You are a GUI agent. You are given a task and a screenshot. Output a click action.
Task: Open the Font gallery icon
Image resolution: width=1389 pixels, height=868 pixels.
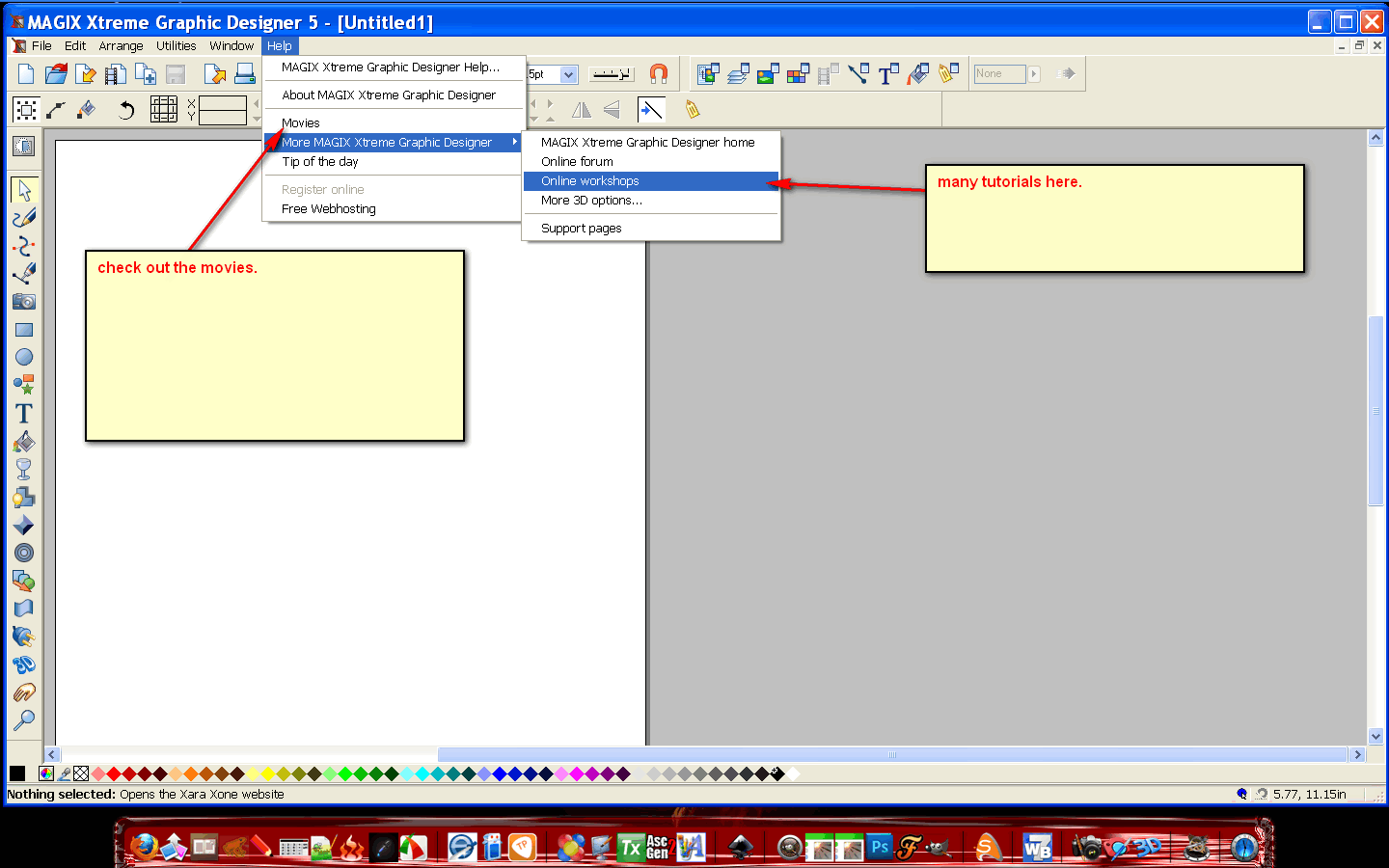pos(887,73)
